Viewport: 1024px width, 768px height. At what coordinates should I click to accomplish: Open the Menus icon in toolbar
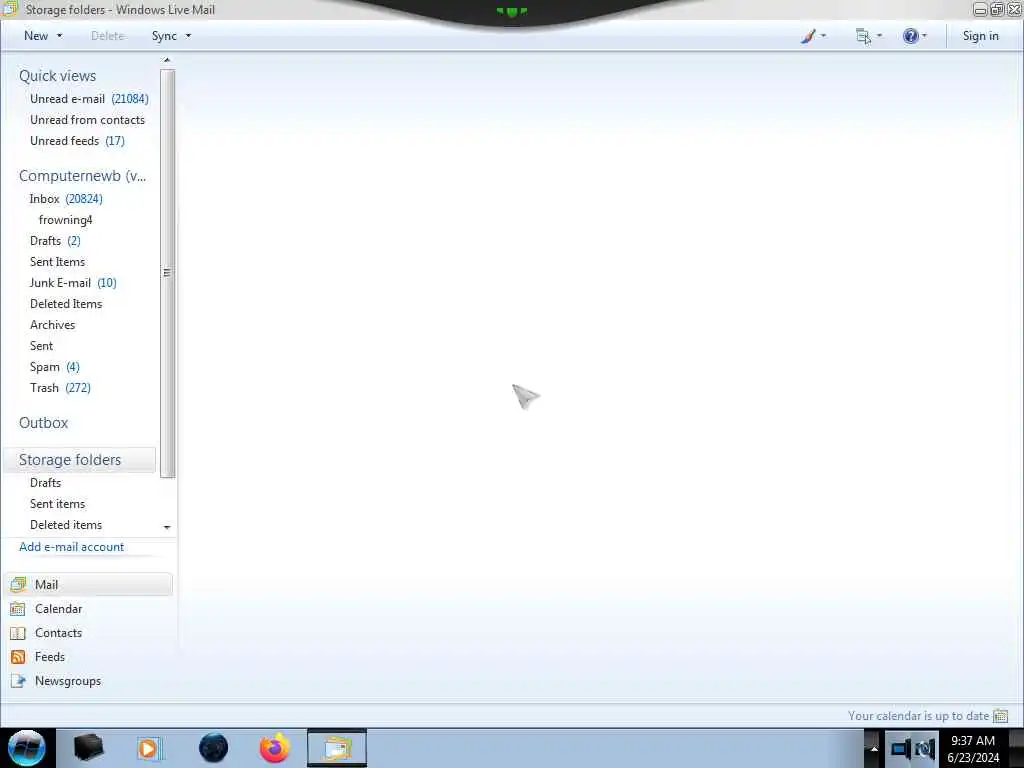click(x=863, y=36)
